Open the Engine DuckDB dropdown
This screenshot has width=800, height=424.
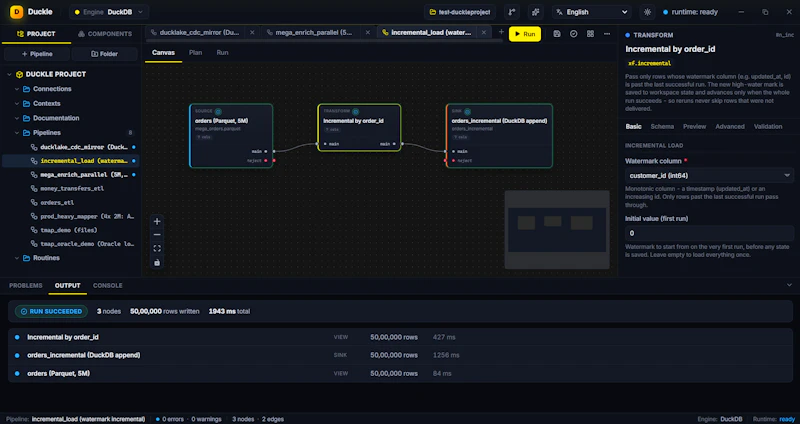pos(109,12)
